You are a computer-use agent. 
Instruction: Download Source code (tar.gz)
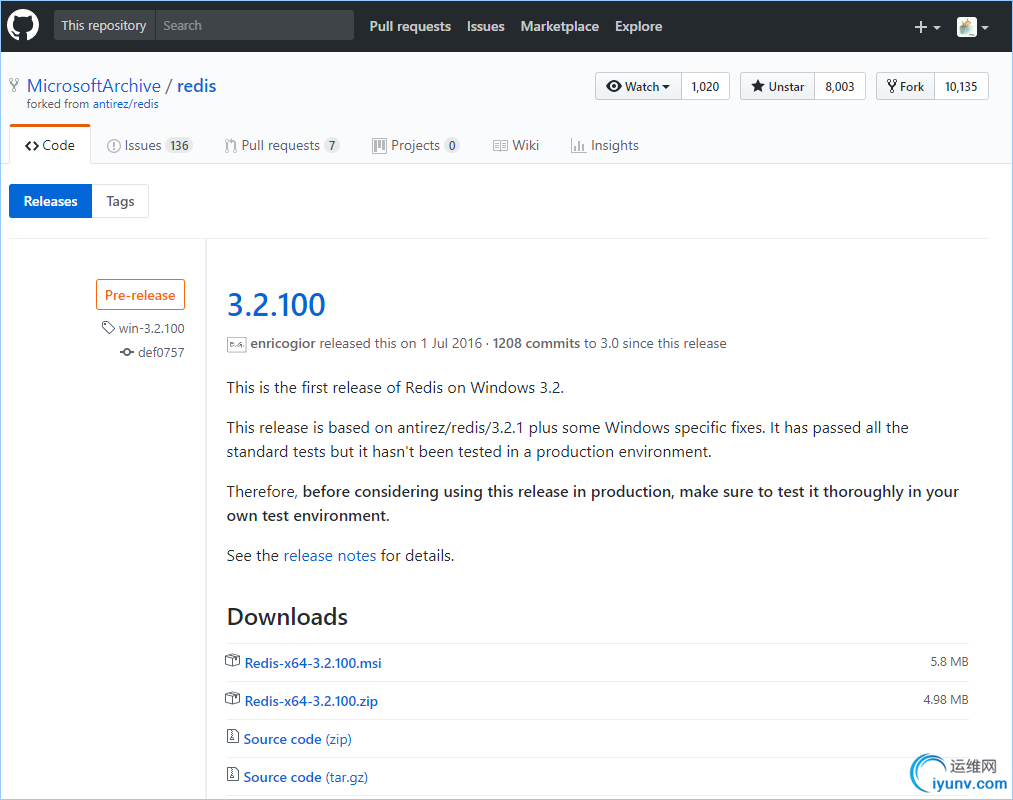pyautogui.click(x=306, y=777)
